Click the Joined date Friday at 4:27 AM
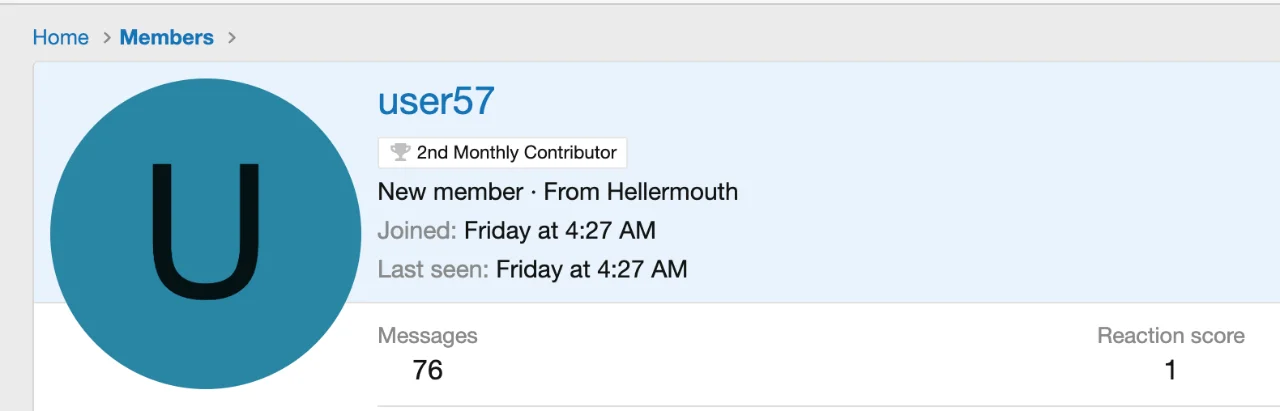The height and width of the screenshot is (411, 1280). pyautogui.click(x=559, y=230)
